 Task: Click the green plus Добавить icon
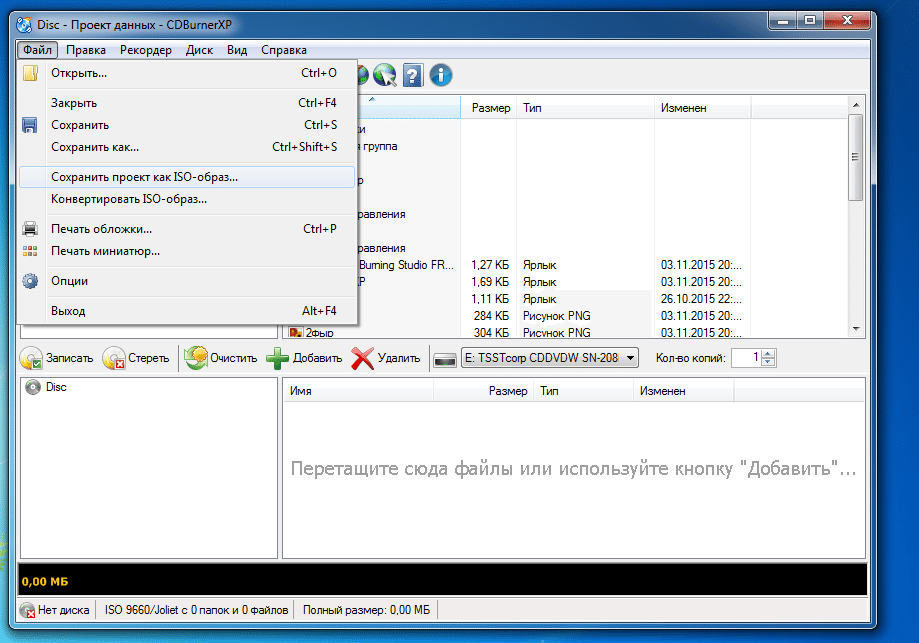(x=277, y=358)
